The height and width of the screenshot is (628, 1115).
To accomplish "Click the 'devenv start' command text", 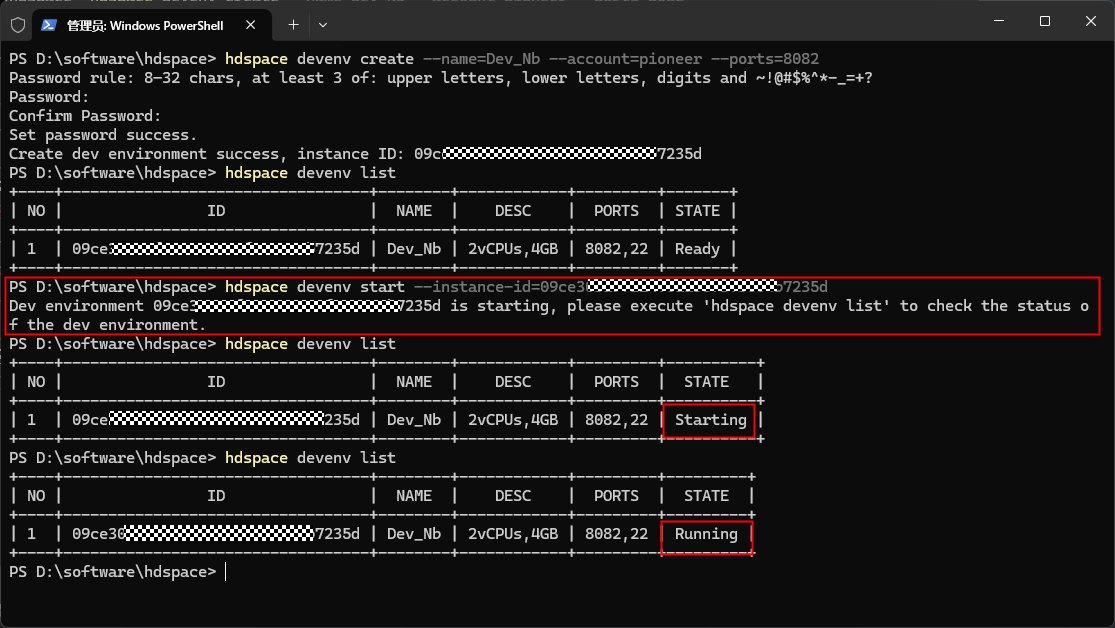I will click(x=340, y=287).
